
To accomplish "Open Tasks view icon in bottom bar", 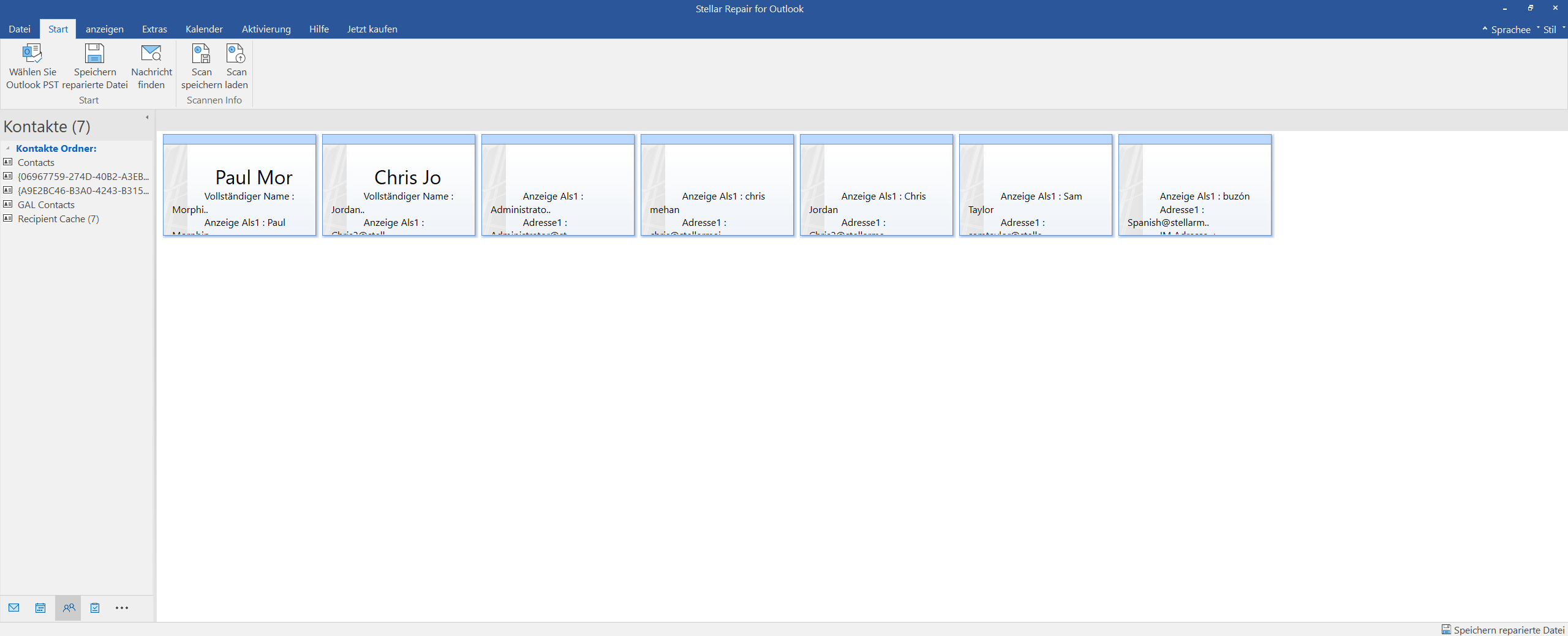I will [95, 608].
